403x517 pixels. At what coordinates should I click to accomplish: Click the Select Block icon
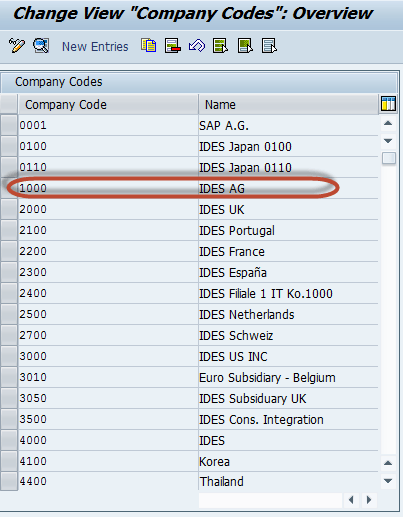click(245, 46)
